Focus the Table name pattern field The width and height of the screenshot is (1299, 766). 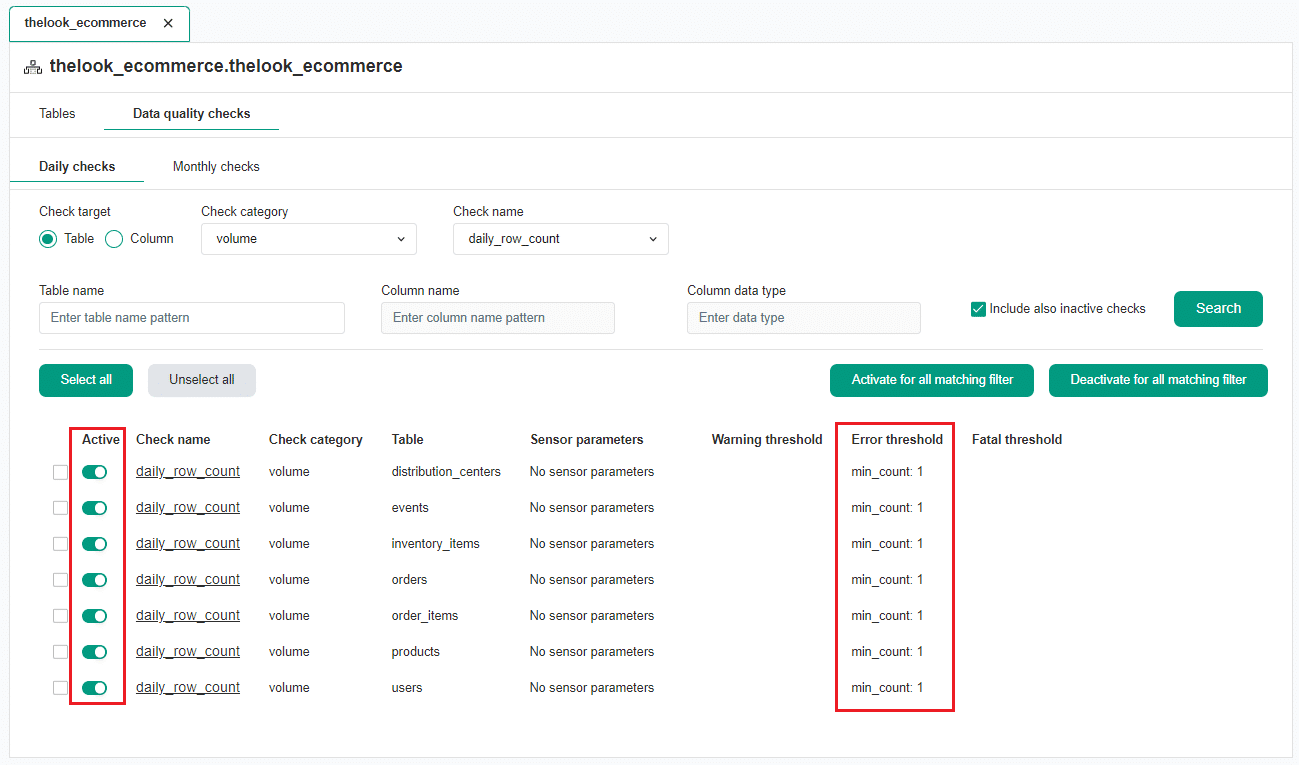tap(192, 318)
